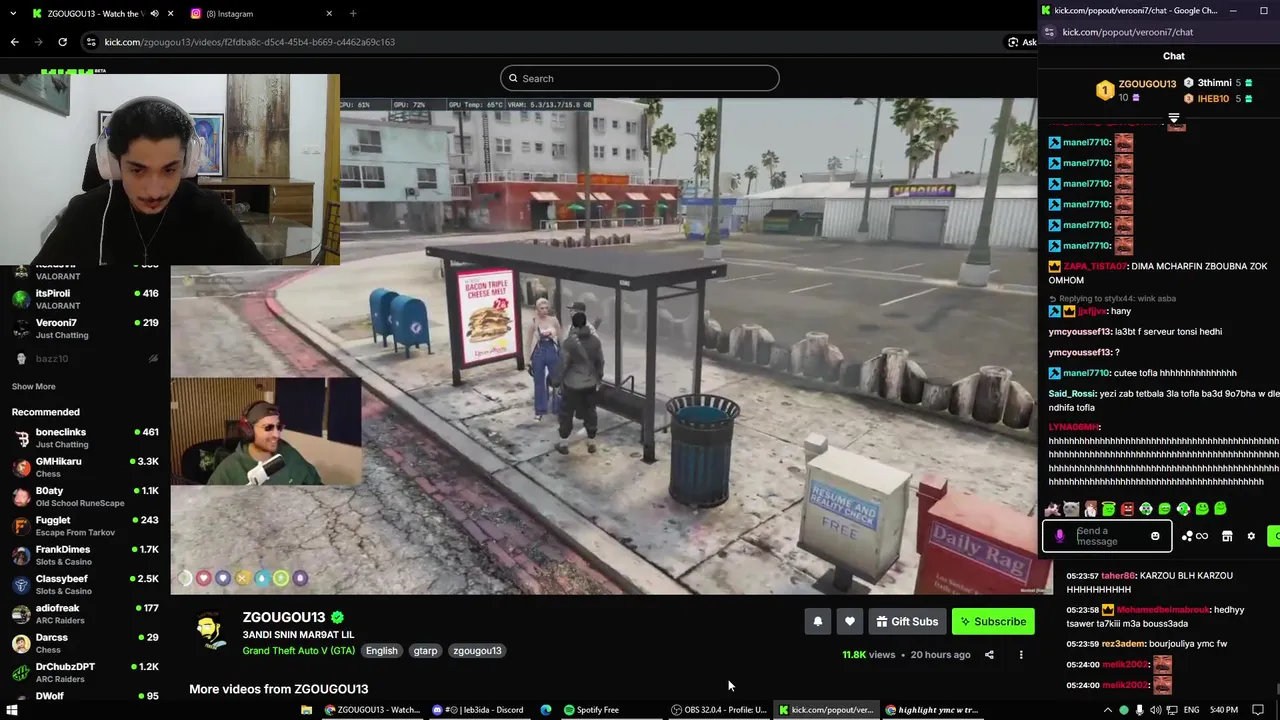Open DrChubzDPT recommended channel
1280x720 pixels.
click(85, 672)
